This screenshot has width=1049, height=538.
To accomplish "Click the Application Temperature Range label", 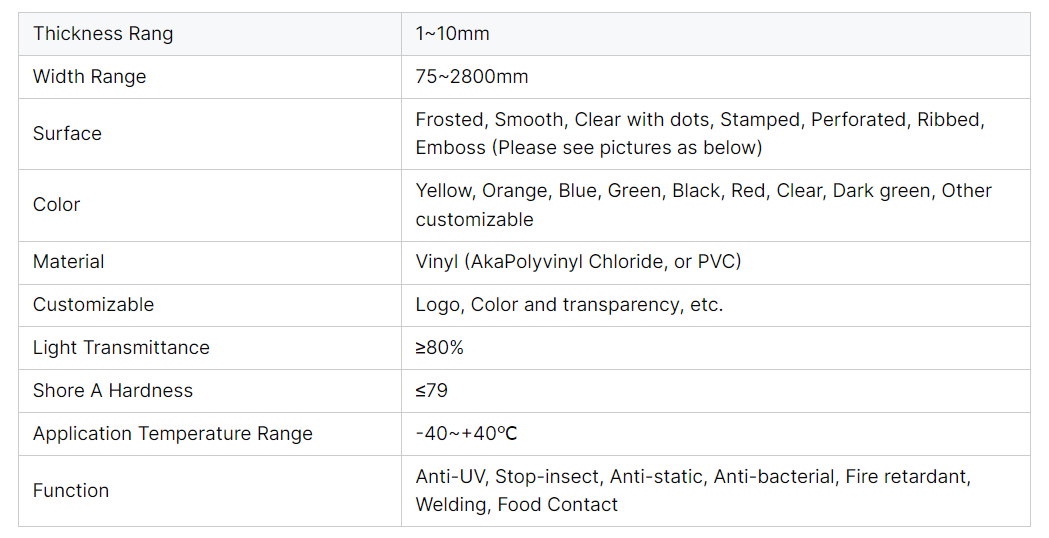I will pos(173,434).
